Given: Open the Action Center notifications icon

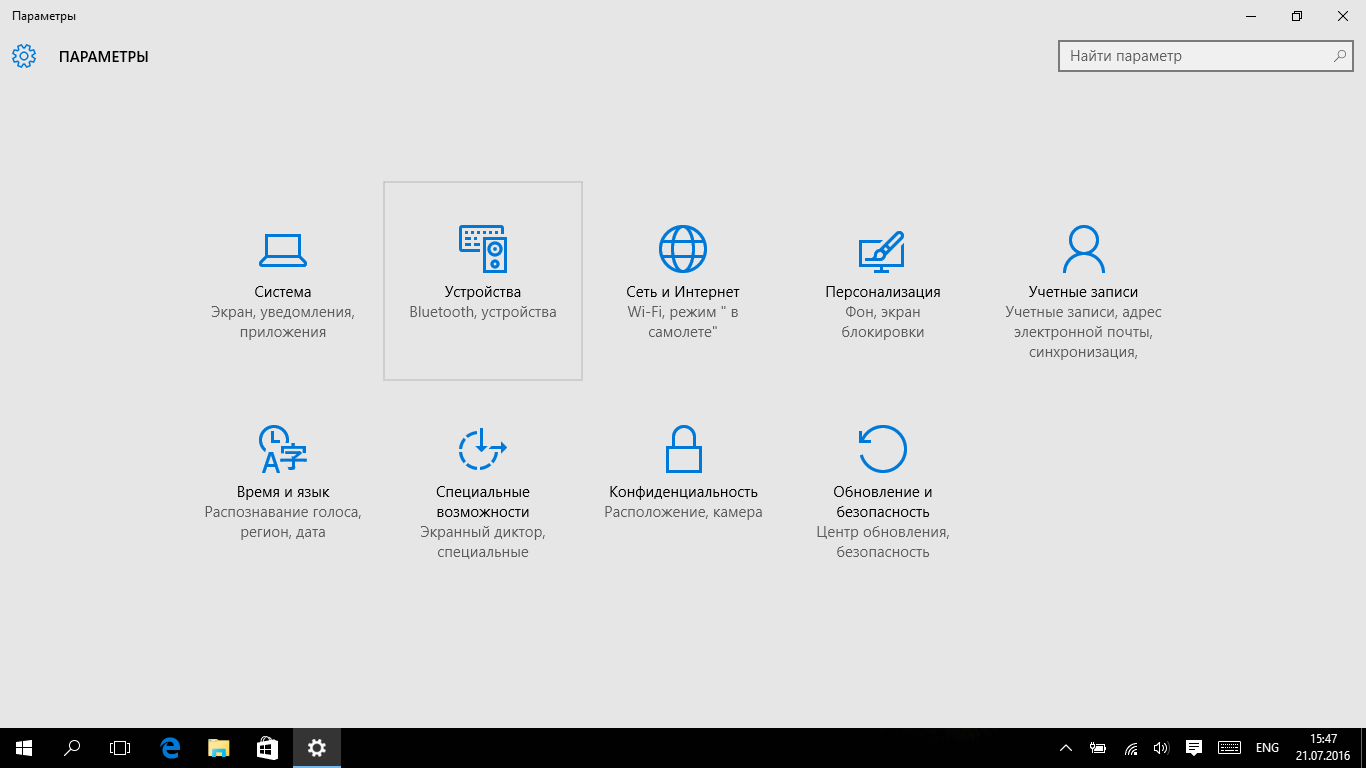Looking at the screenshot, I should pyautogui.click(x=1193, y=748).
